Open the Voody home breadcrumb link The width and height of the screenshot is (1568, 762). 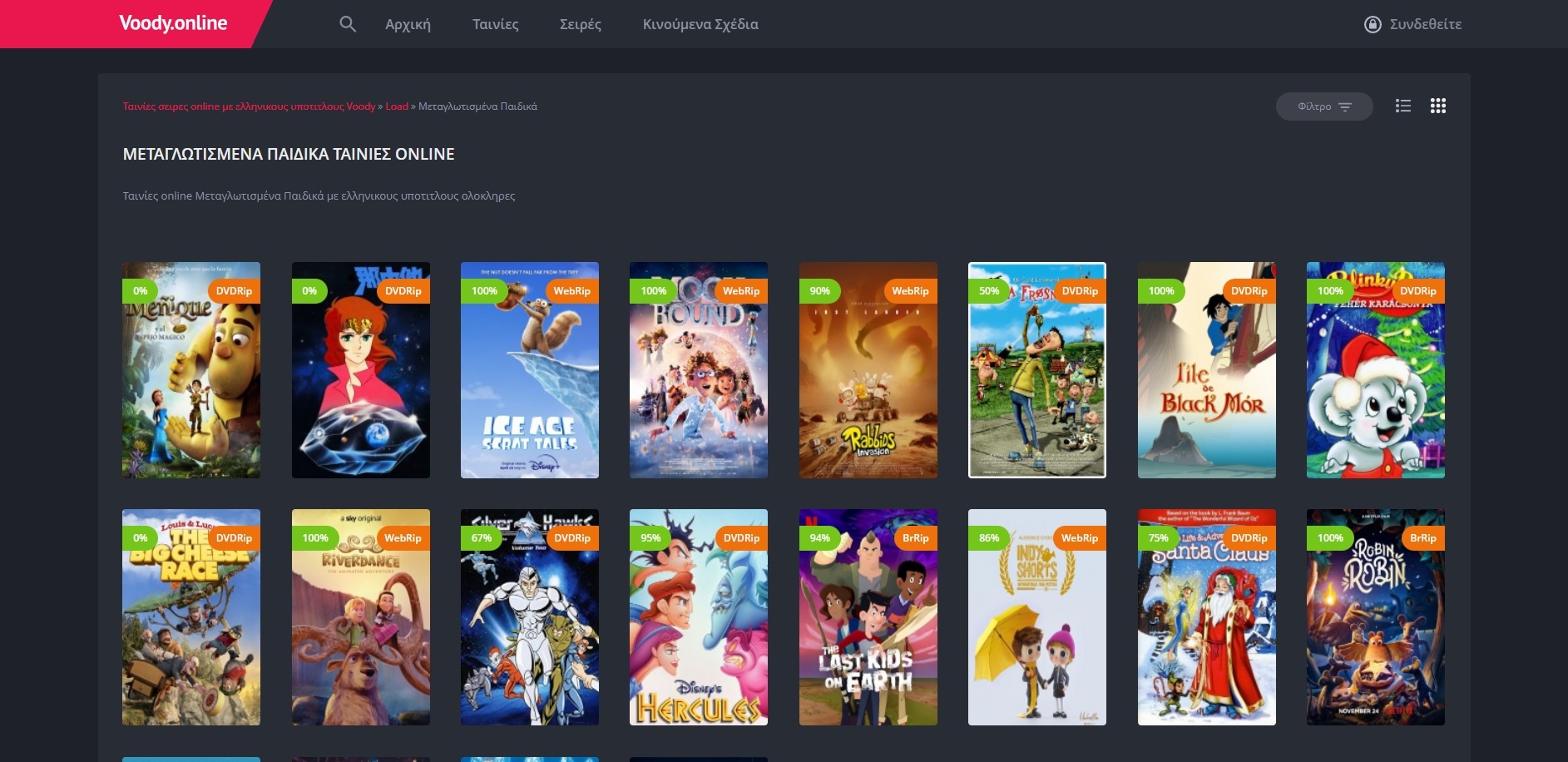coord(249,106)
